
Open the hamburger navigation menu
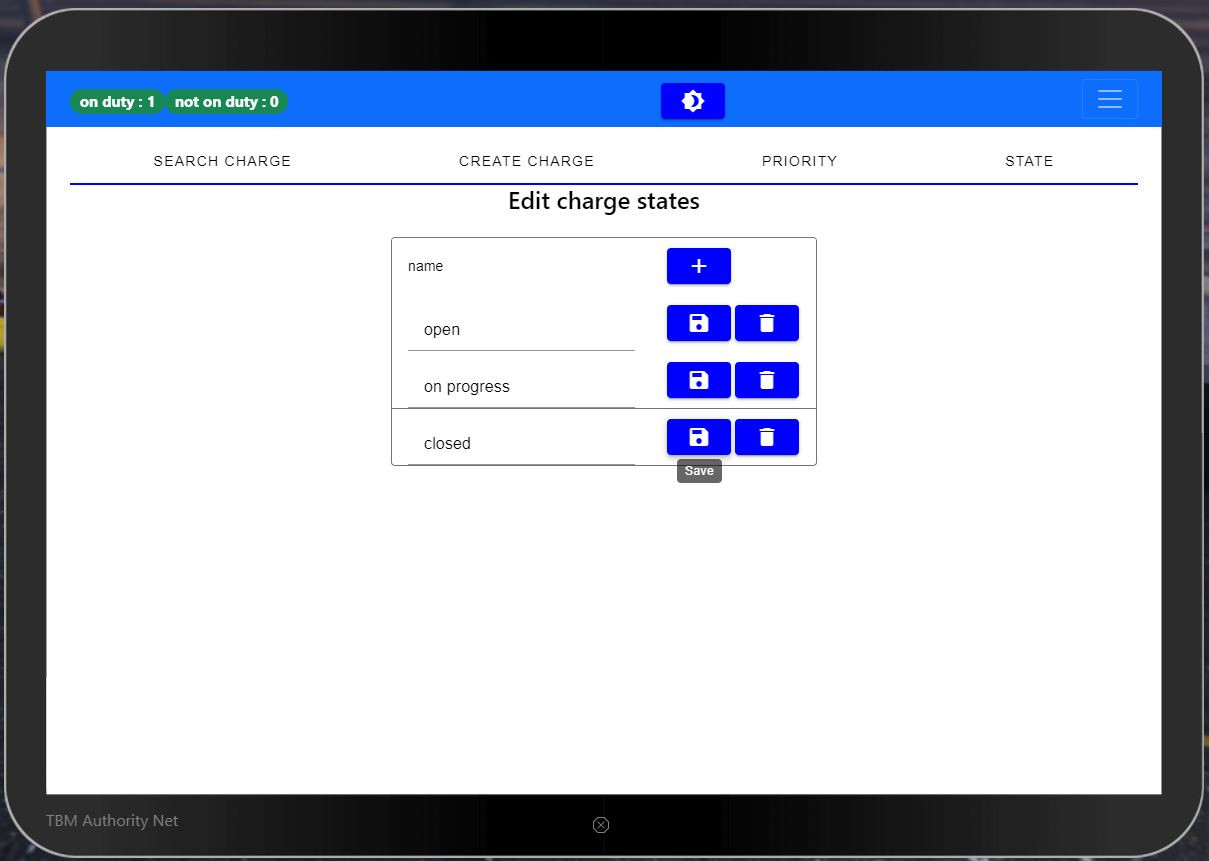(x=1109, y=99)
